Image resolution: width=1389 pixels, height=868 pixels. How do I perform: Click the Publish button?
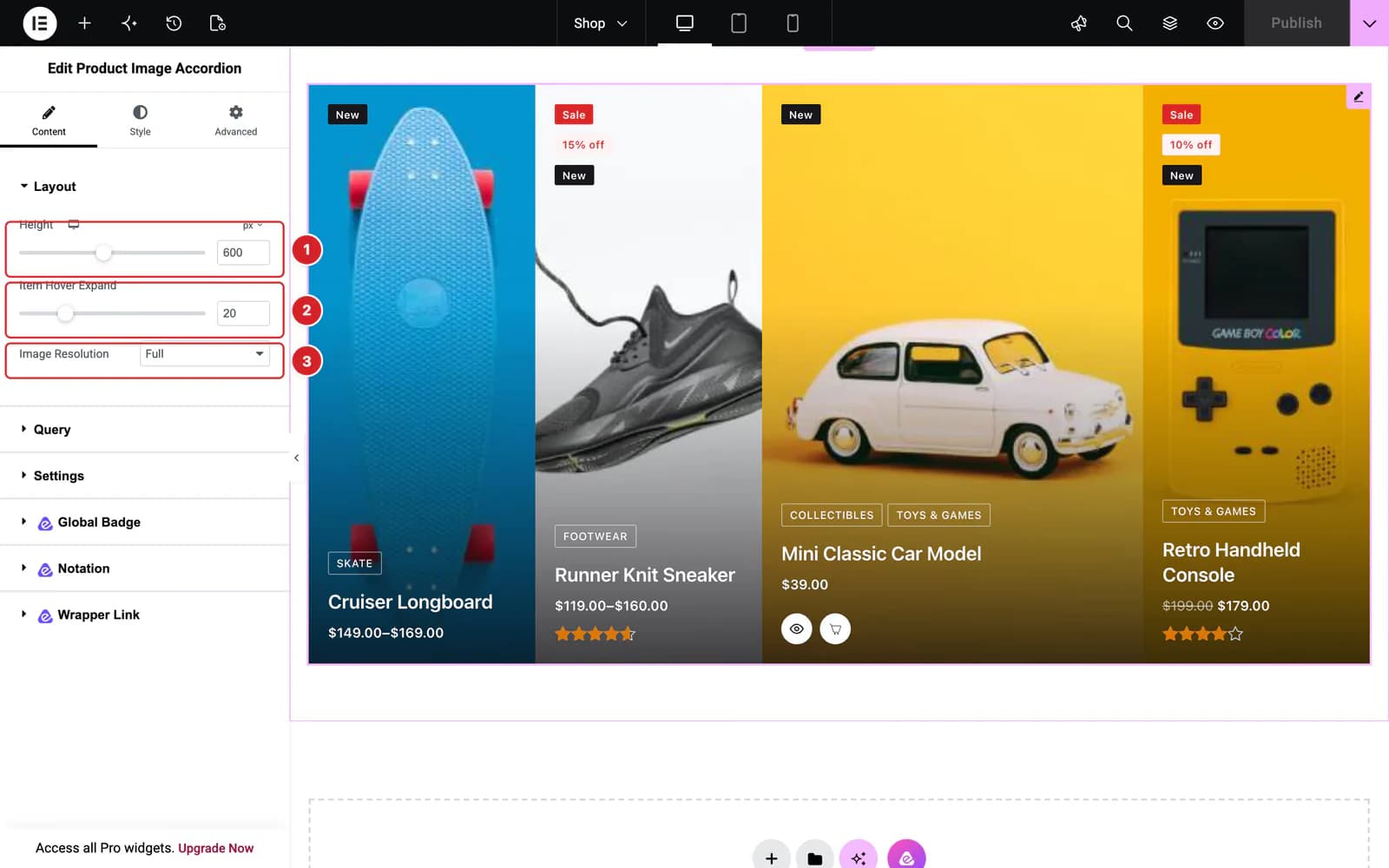click(1297, 23)
